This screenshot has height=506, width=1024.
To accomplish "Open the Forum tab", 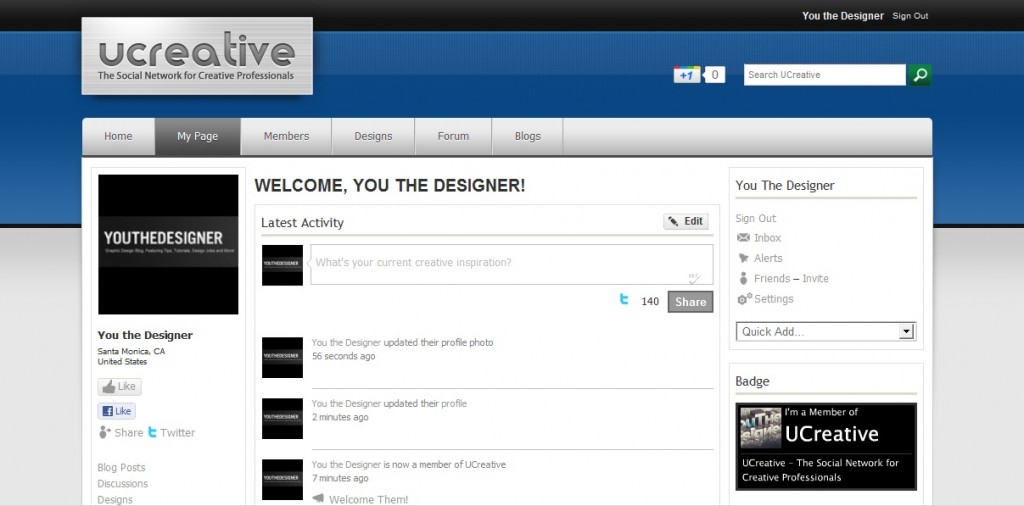I will pos(453,136).
